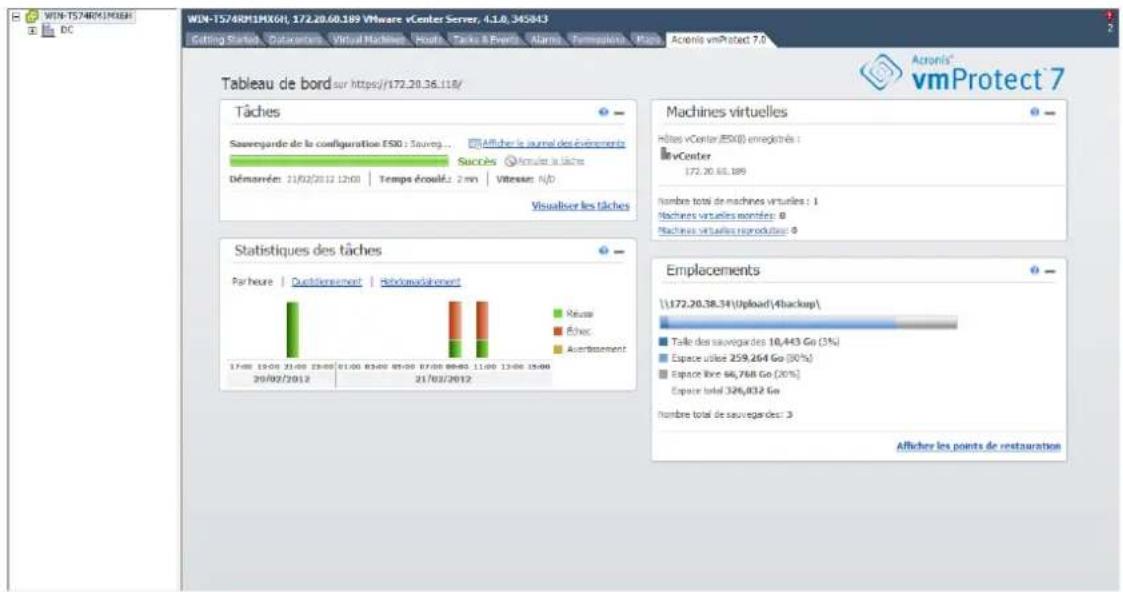Screen dimensions: 1123x592
Task: Click the Espace utilisé legend swatch
Action: pyautogui.click(x=663, y=358)
